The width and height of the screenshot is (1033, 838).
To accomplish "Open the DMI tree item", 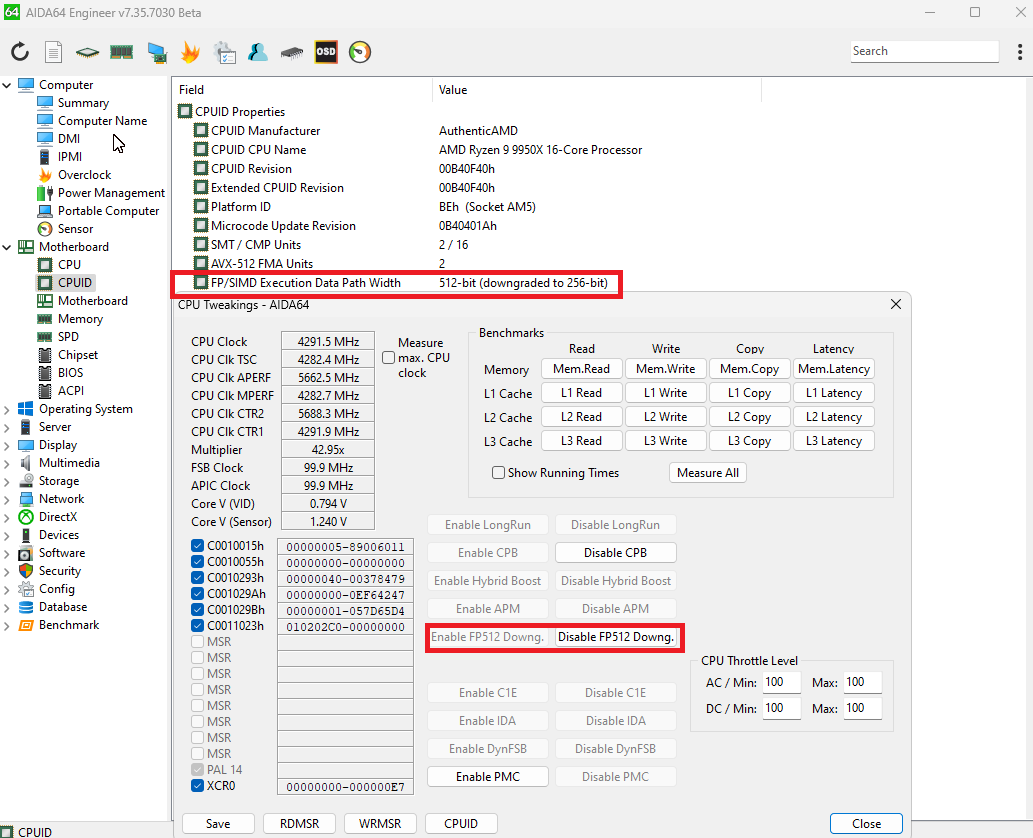I will 69,138.
